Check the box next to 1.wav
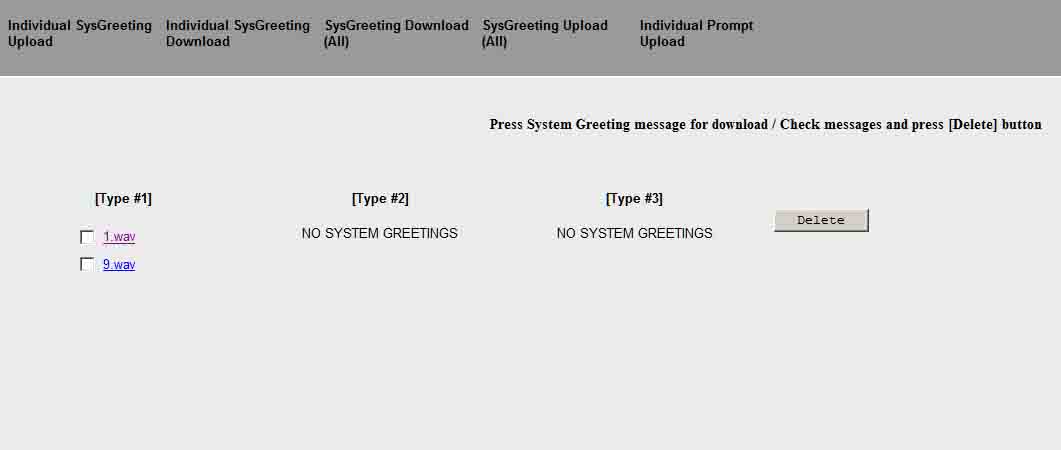Image resolution: width=1061 pixels, height=450 pixels. pyautogui.click(x=87, y=237)
